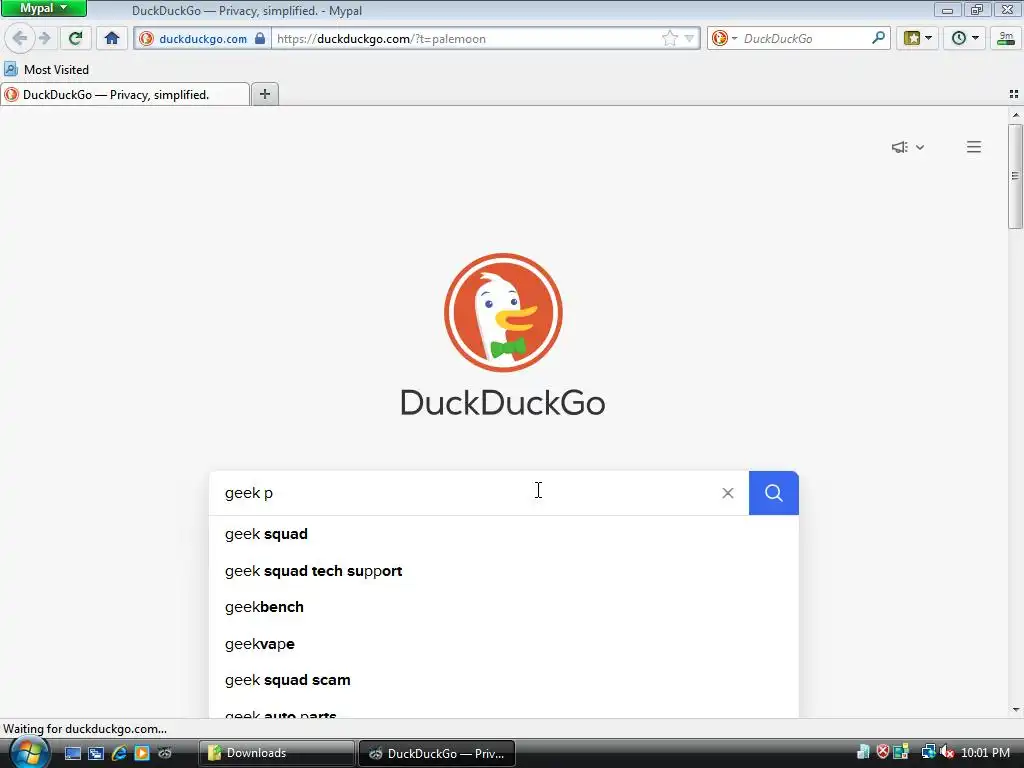This screenshot has height=768, width=1024.
Task: Click the toolbar search magnifier icon
Action: [878, 38]
